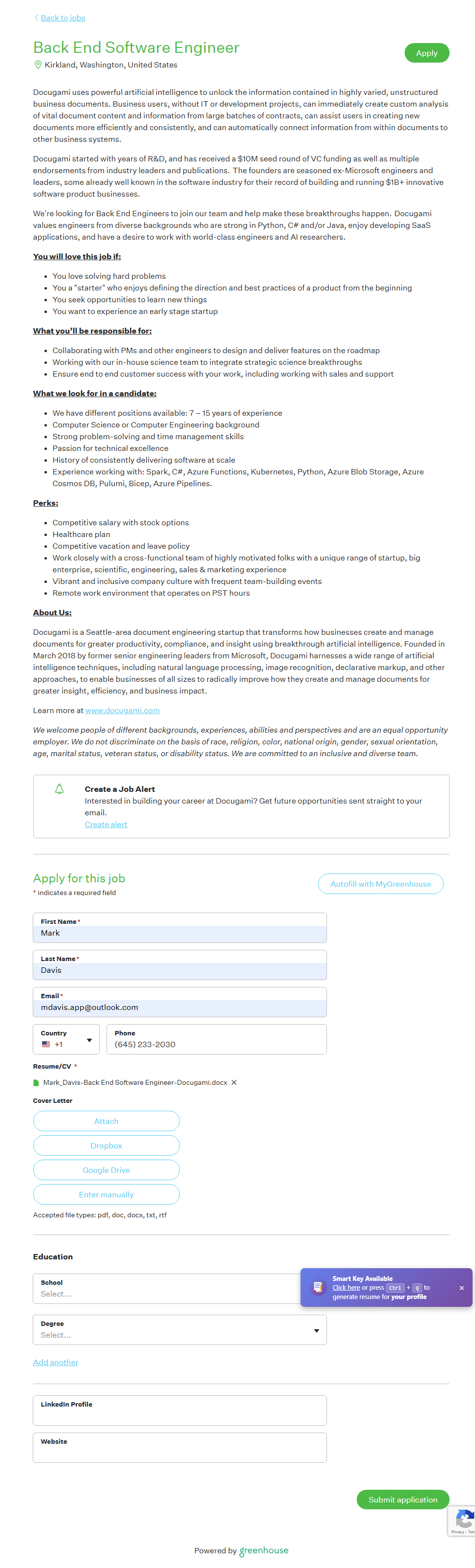The width and height of the screenshot is (475, 1568).
Task: Click the green resume document icon
Action: pos(37,1082)
